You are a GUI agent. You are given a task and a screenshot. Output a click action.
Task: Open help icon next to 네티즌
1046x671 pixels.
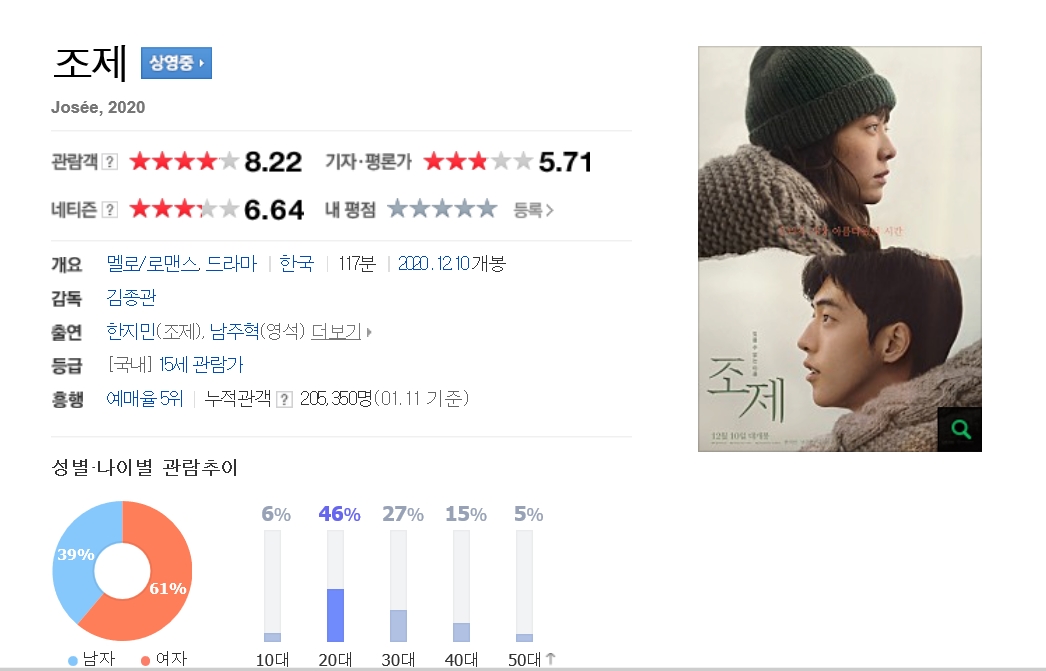pyautogui.click(x=110, y=209)
